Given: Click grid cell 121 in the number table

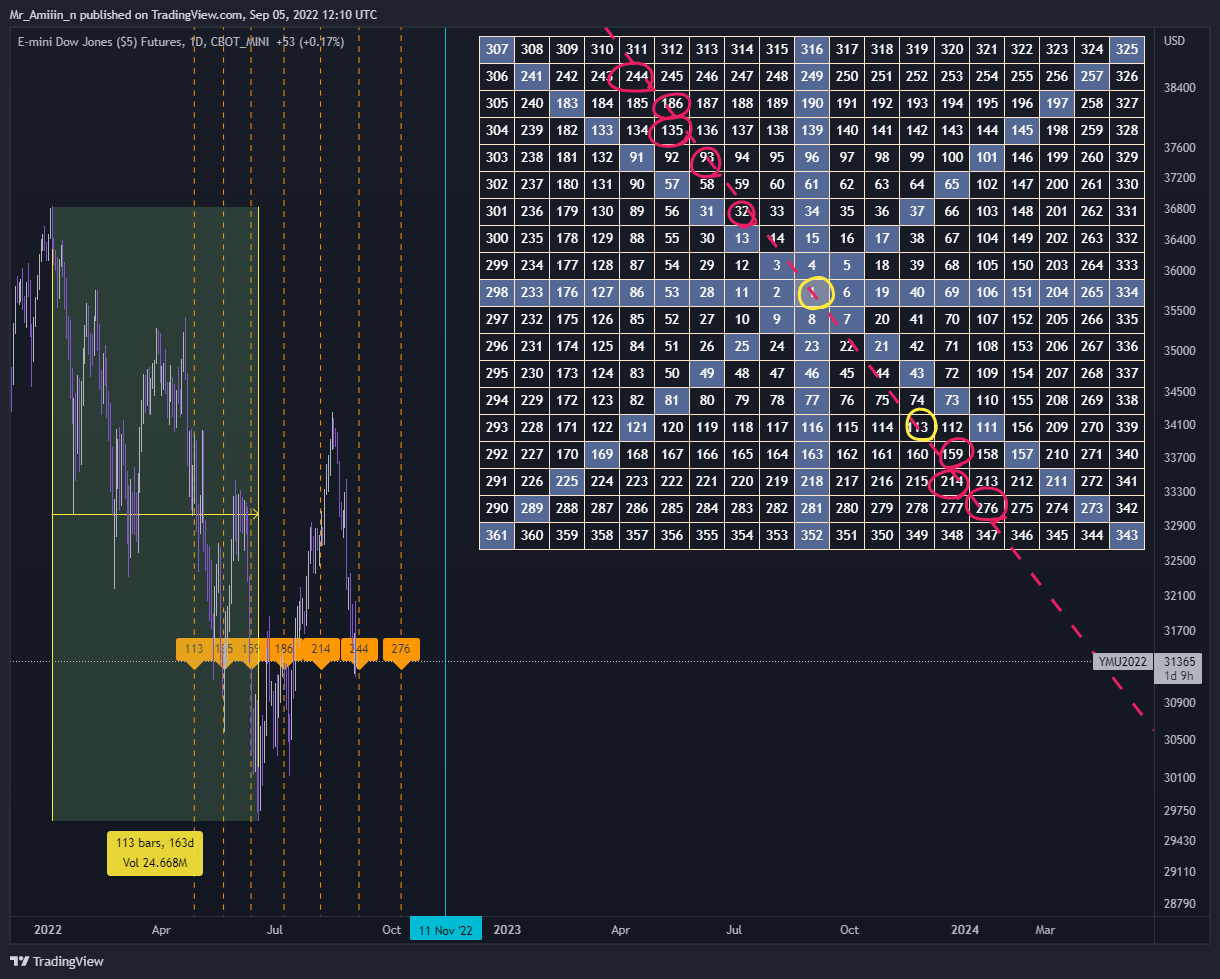Looking at the screenshot, I should (637, 427).
